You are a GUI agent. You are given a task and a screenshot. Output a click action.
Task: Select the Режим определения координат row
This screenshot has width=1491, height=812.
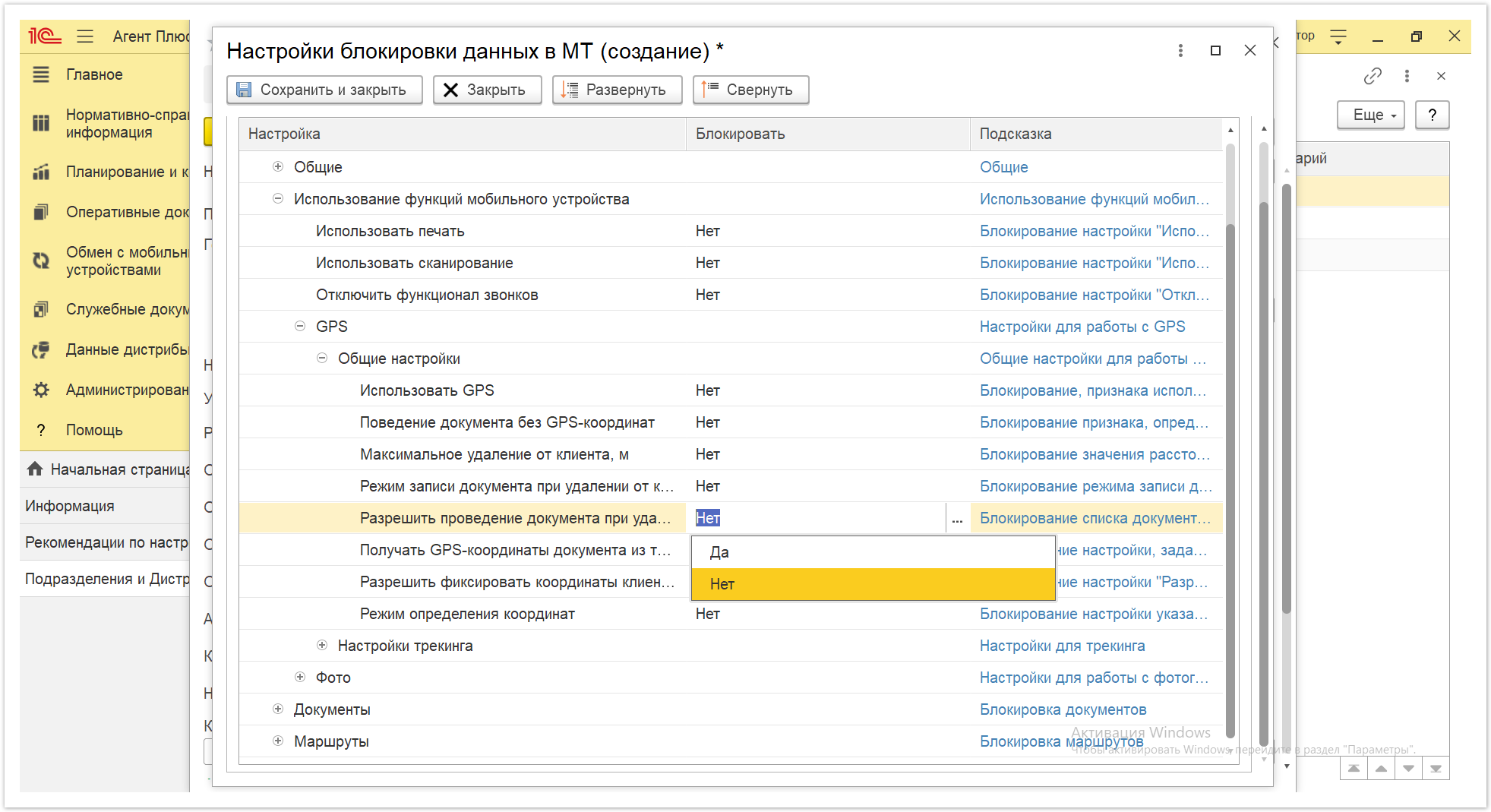(x=731, y=614)
